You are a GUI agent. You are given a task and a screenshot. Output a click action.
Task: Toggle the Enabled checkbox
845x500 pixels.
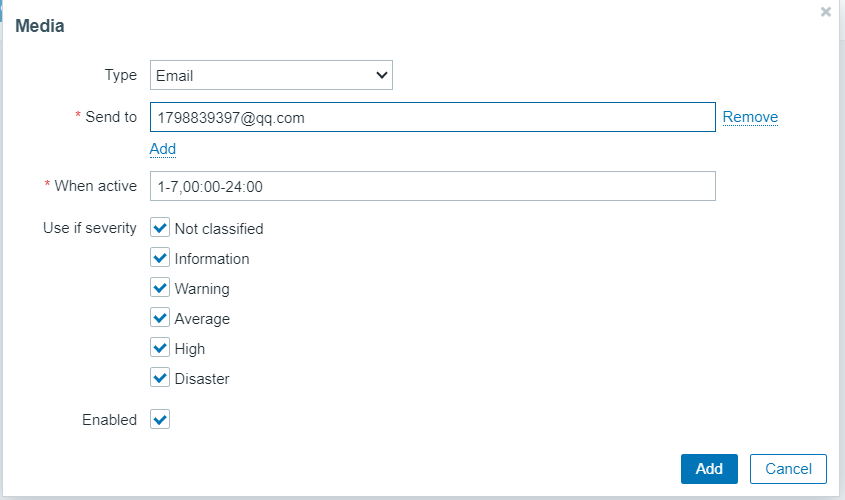click(x=160, y=419)
